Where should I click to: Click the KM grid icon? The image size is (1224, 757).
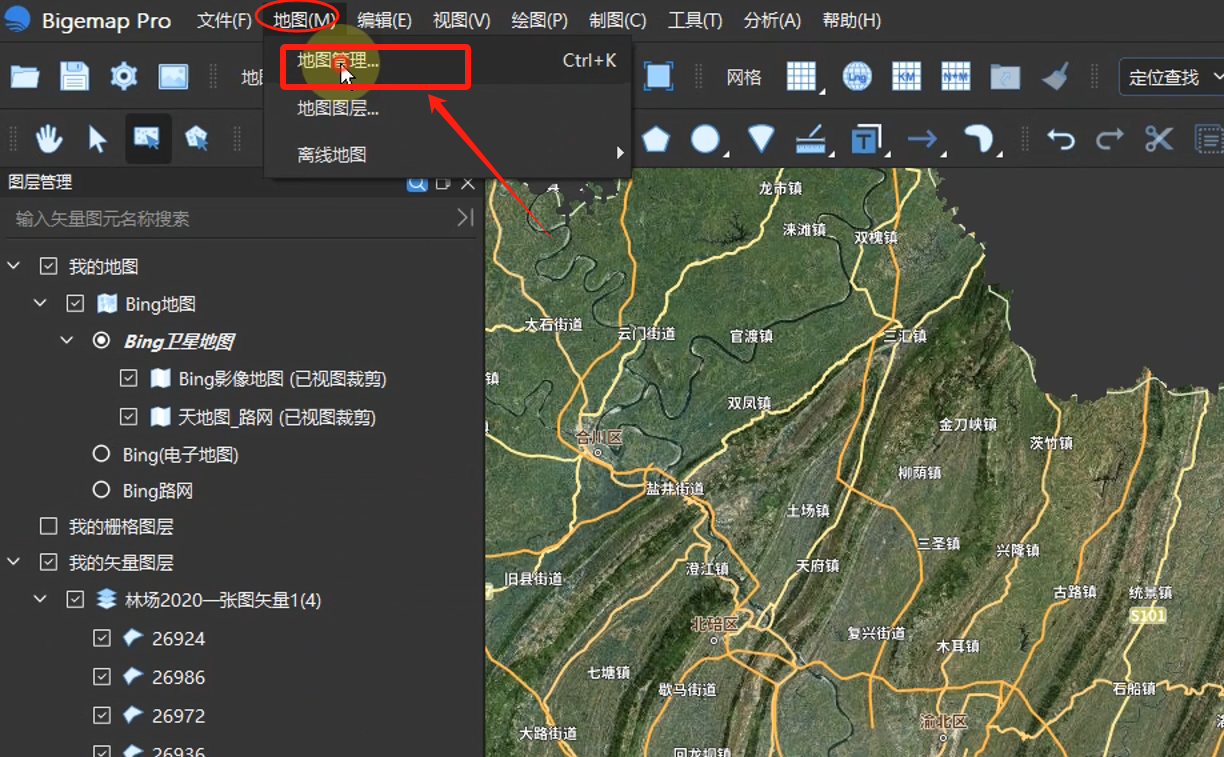[906, 77]
